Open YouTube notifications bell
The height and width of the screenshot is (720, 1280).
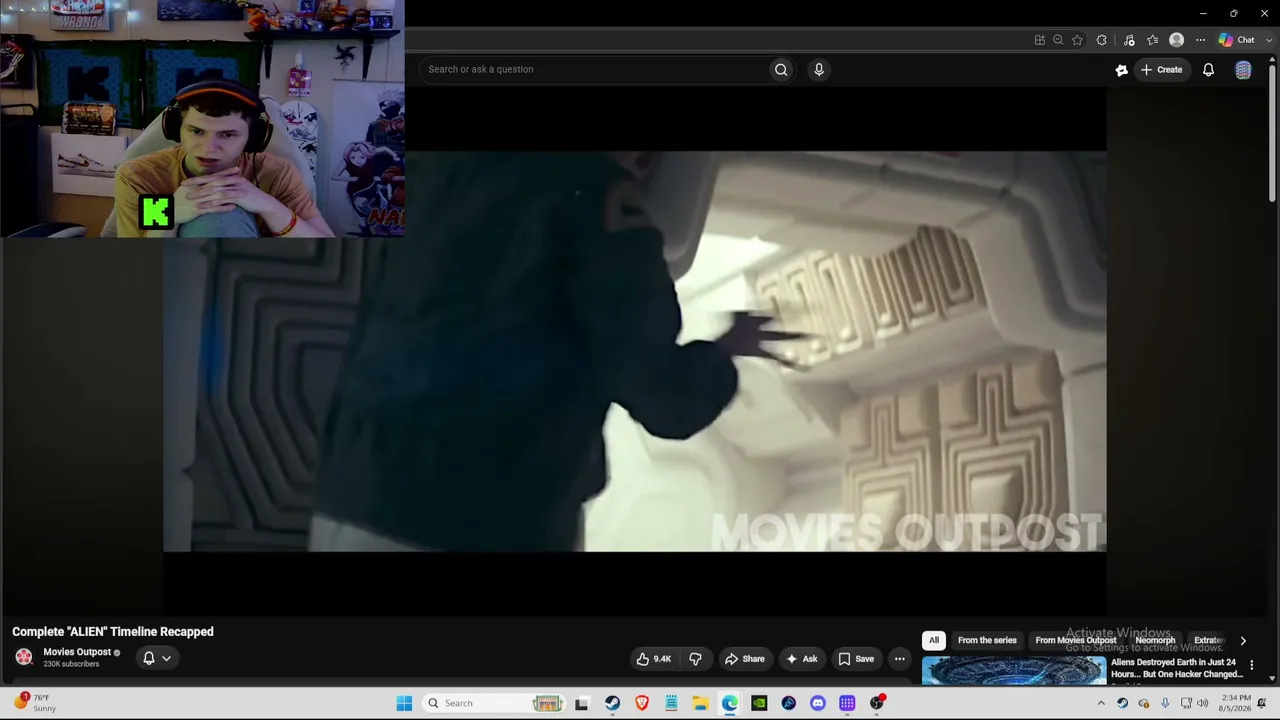pyautogui.click(x=1208, y=69)
